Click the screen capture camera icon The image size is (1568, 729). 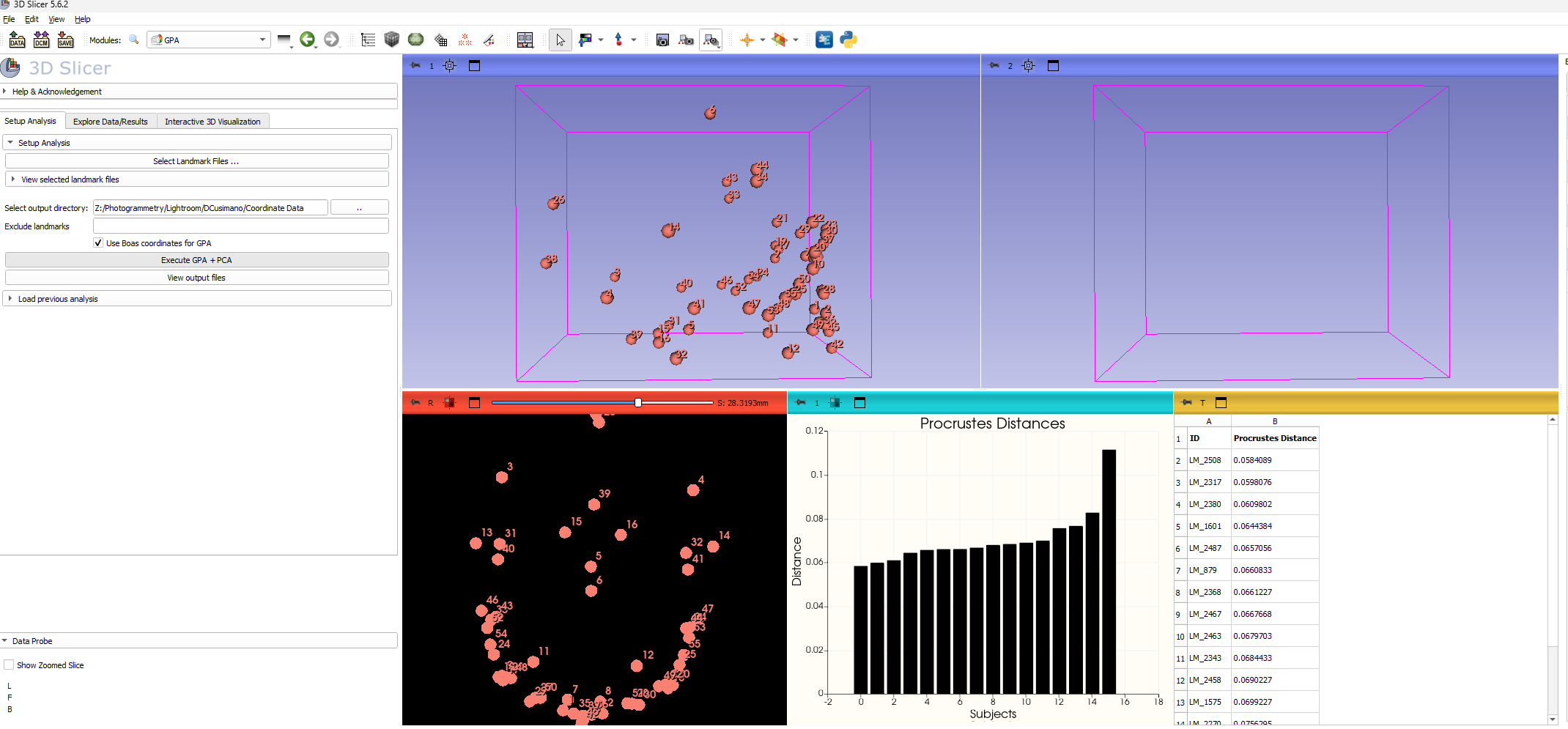tap(662, 40)
